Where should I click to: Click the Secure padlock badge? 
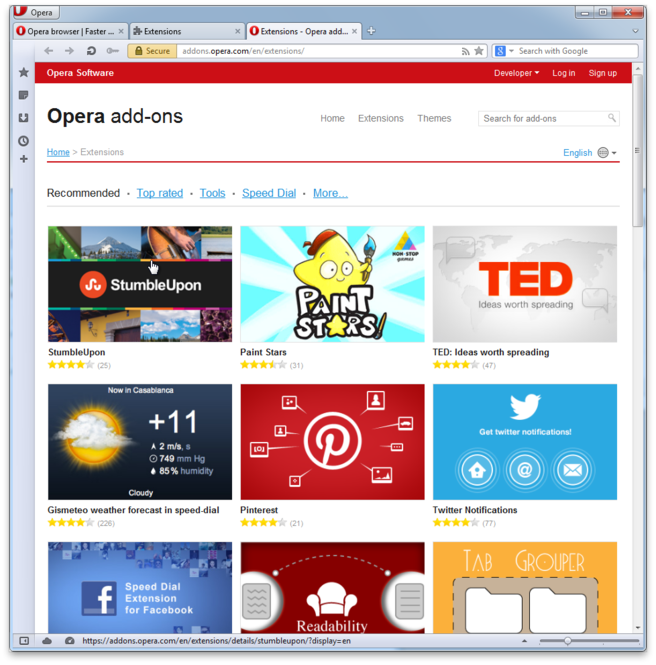pyautogui.click(x=152, y=51)
